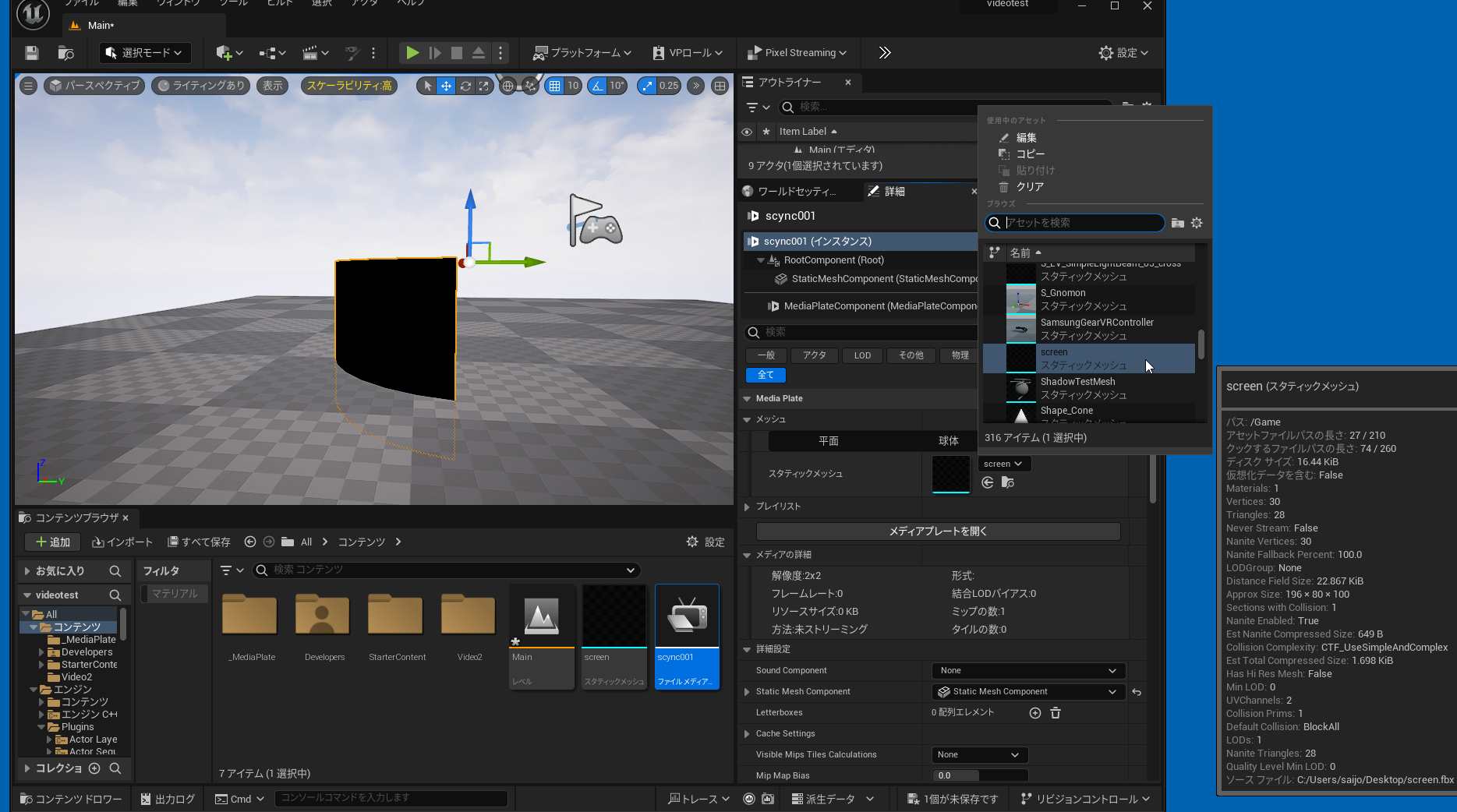This screenshot has height=812, width=1457.
Task: Open the Sound Component dropdown
Action: (1027, 671)
